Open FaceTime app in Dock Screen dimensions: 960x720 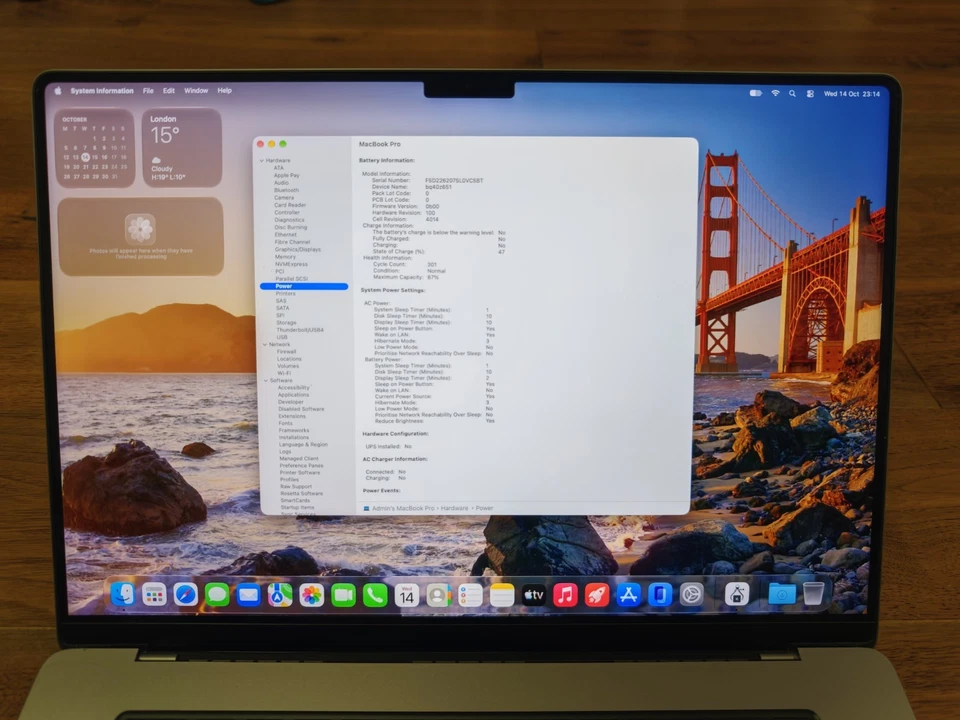click(x=343, y=594)
